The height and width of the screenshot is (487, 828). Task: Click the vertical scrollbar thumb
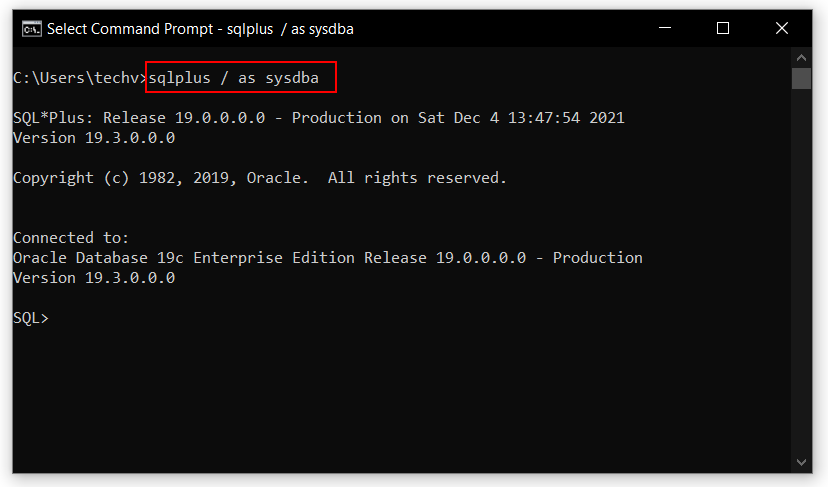[801, 79]
